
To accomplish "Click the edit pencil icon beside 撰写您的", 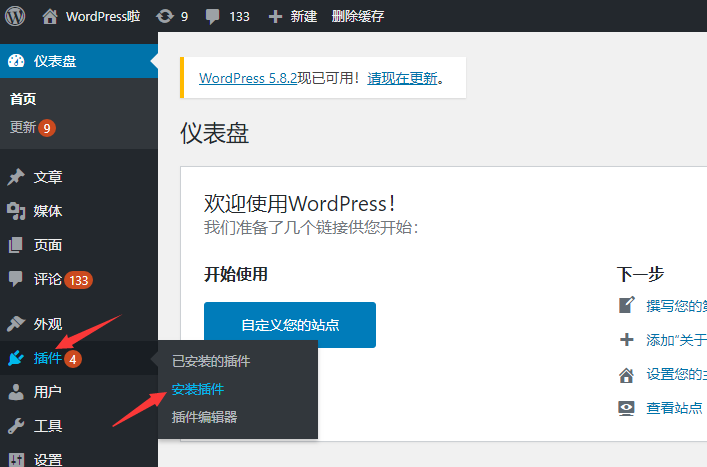I will click(626, 305).
